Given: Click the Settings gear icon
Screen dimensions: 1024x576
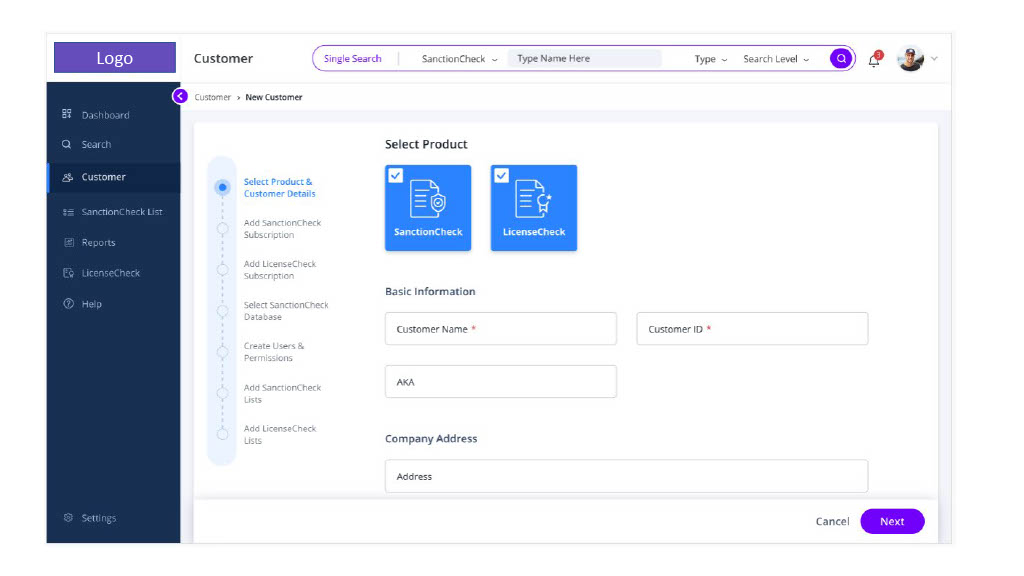Looking at the screenshot, I should coord(68,518).
